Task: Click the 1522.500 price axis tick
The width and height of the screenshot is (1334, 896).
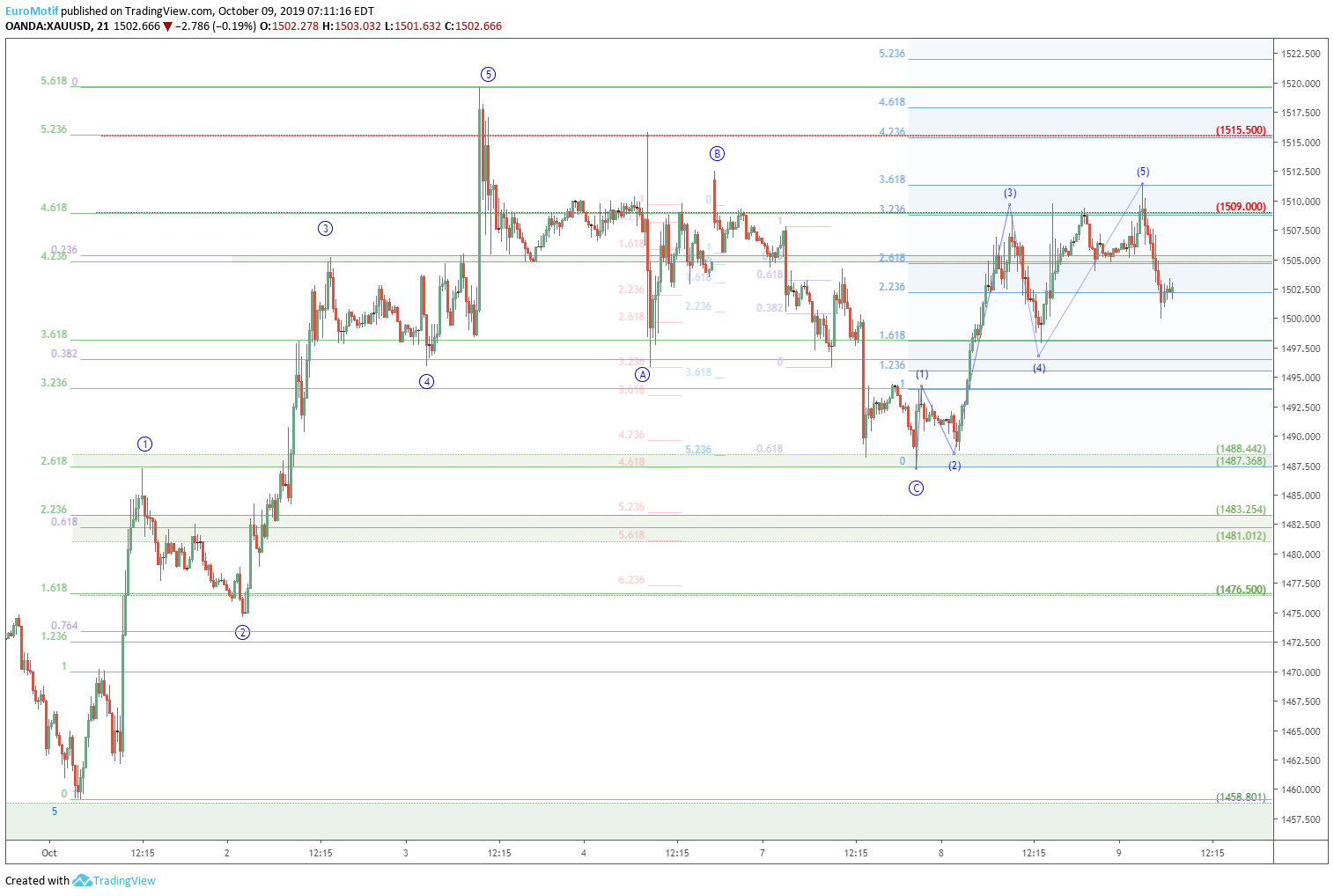Action: (x=1301, y=54)
